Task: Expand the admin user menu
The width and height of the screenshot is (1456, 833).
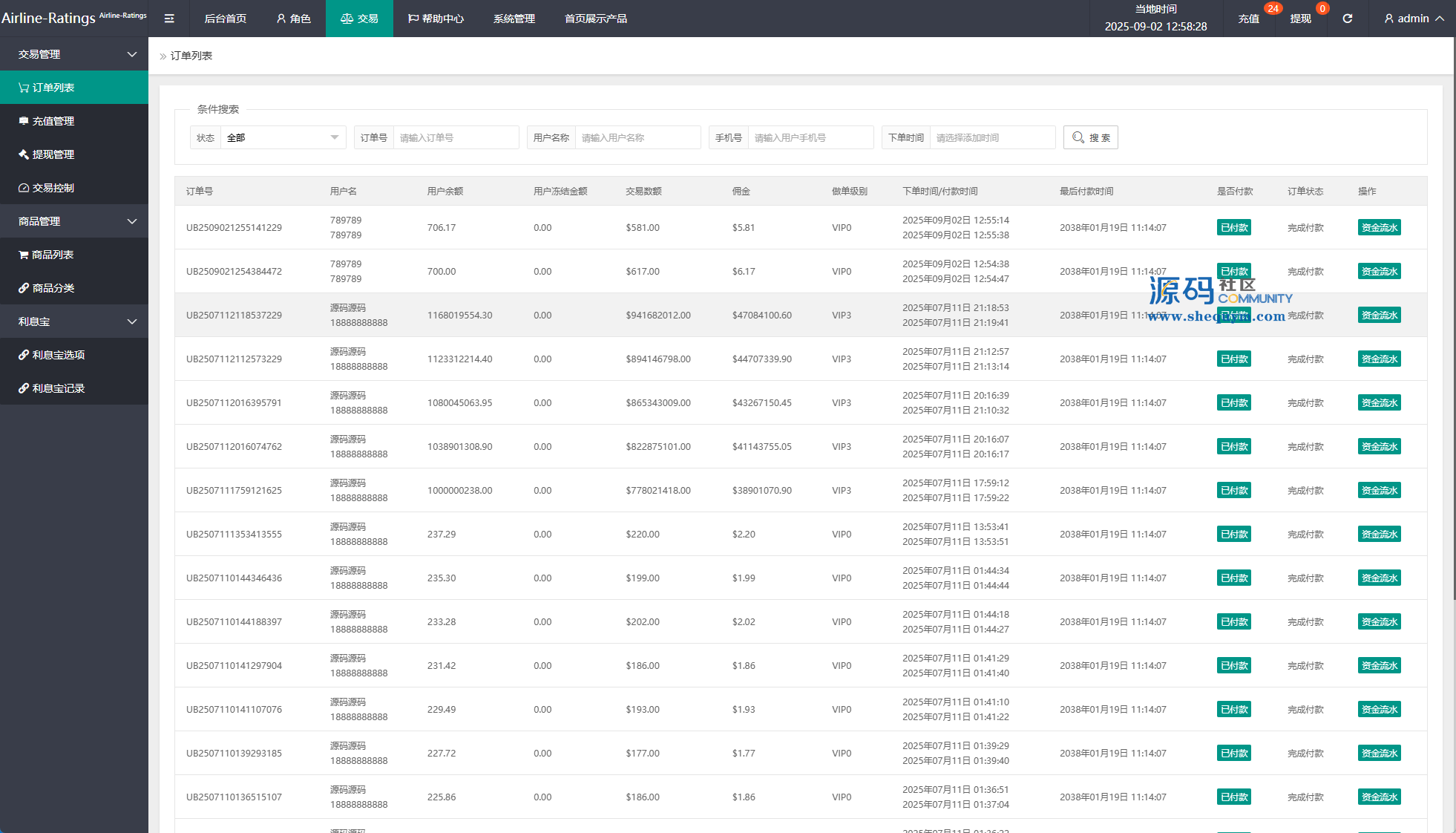Action: coord(1414,19)
